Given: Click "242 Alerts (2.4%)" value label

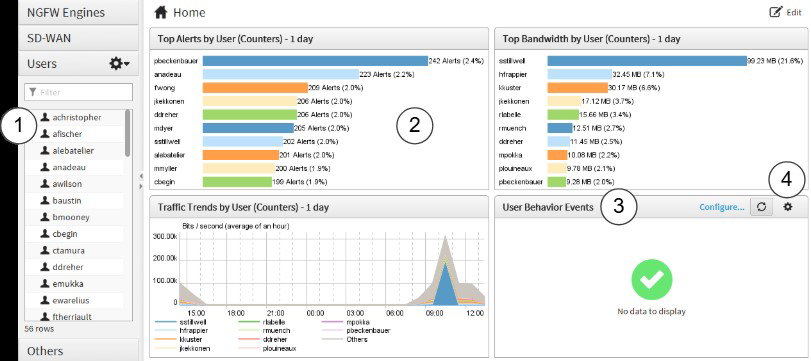Looking at the screenshot, I should coord(456,61).
